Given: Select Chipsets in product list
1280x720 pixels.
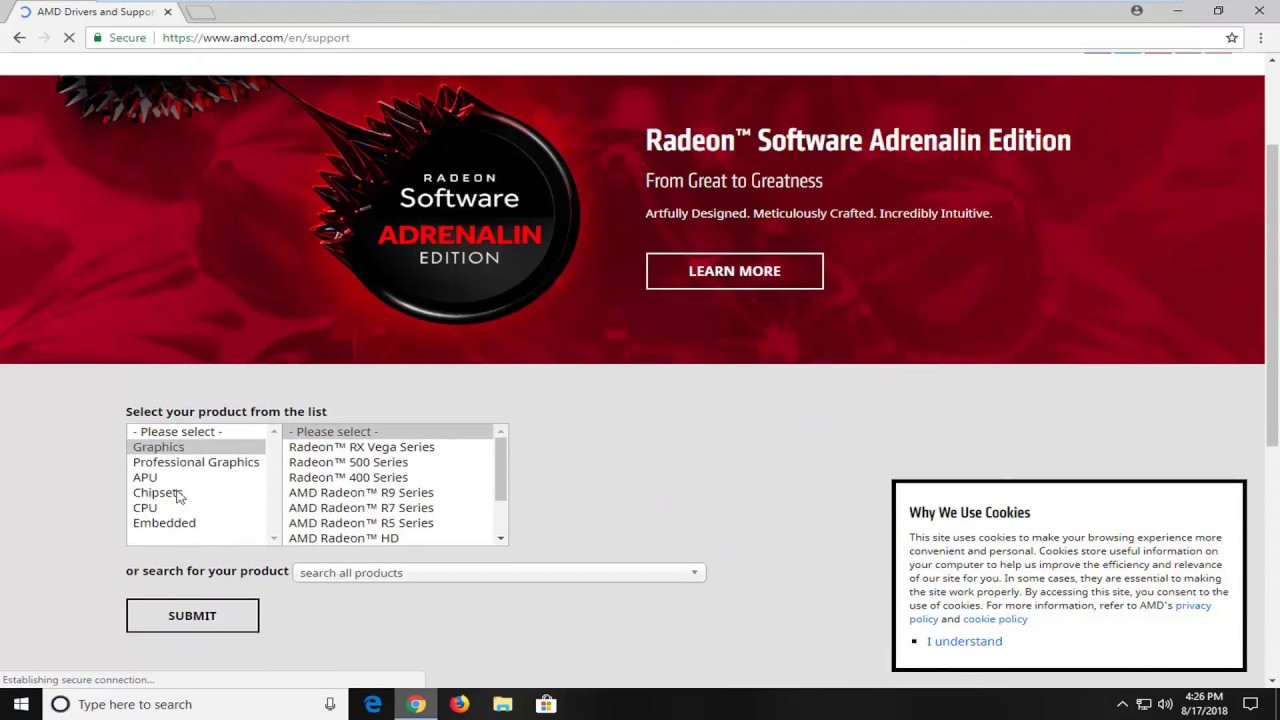Looking at the screenshot, I should click(198, 492).
